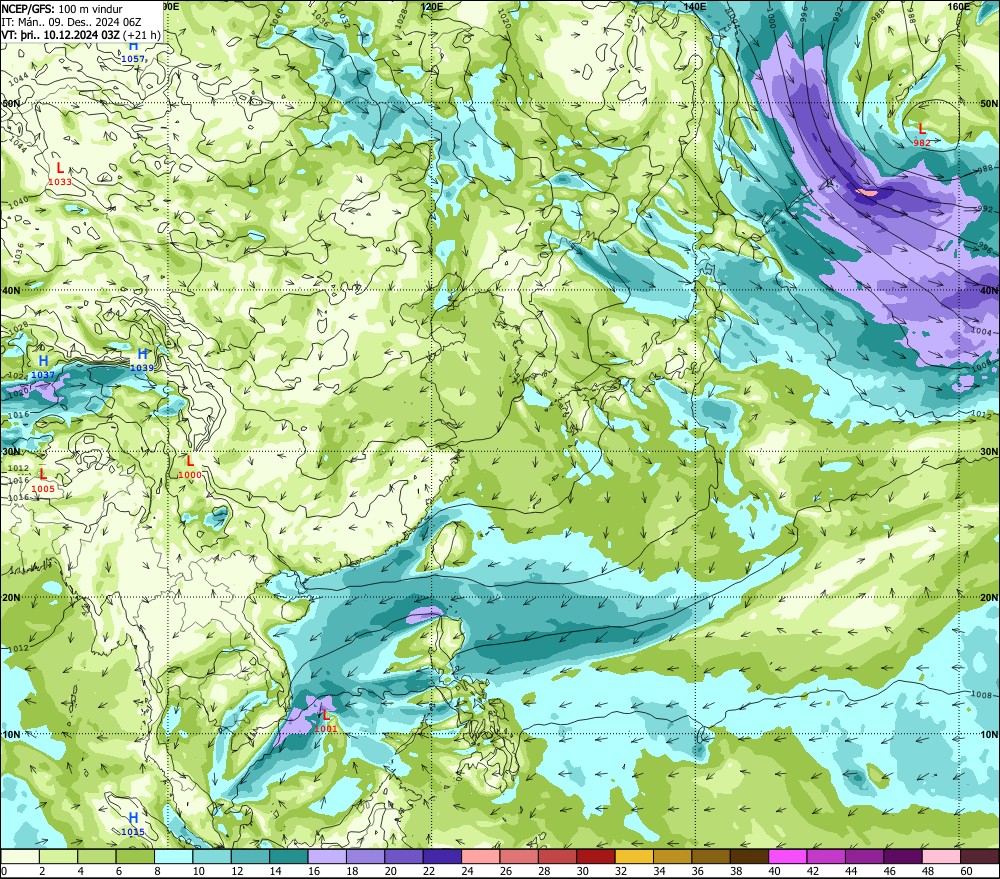Click the L 1033 low pressure marker
1000x879 pixels.
point(60,174)
